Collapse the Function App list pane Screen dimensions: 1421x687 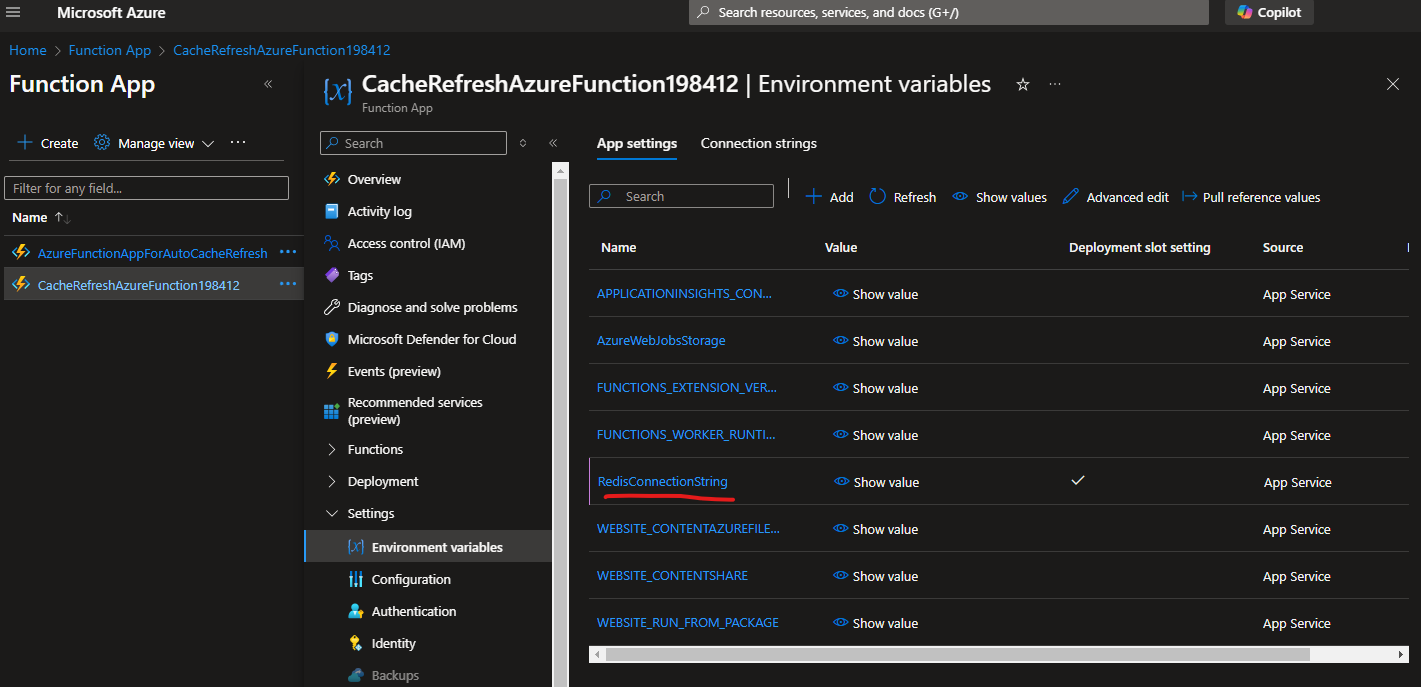coord(268,84)
